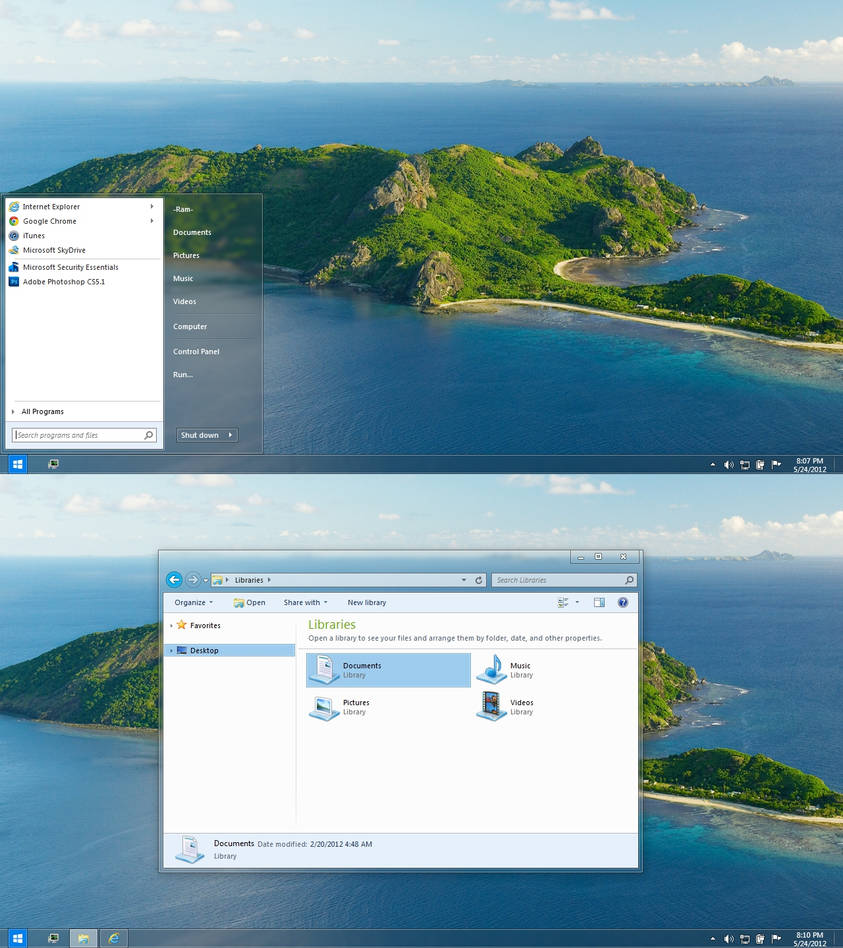Viewport: 843px width, 948px height.
Task: Click the Internet Explorer taskbar icon
Action: point(114,938)
